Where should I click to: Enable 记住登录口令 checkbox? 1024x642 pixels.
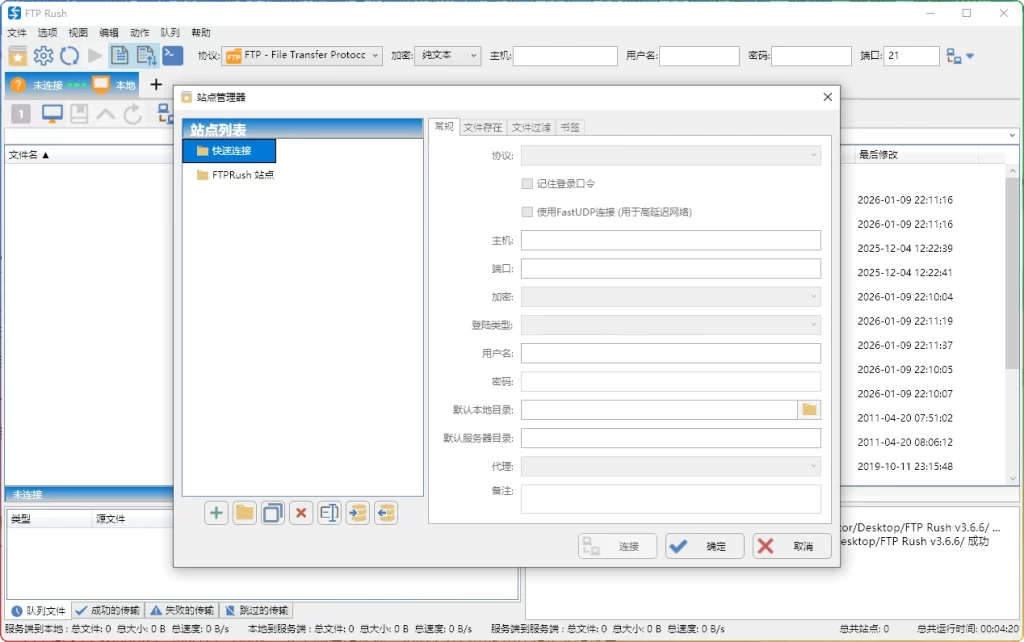527,183
